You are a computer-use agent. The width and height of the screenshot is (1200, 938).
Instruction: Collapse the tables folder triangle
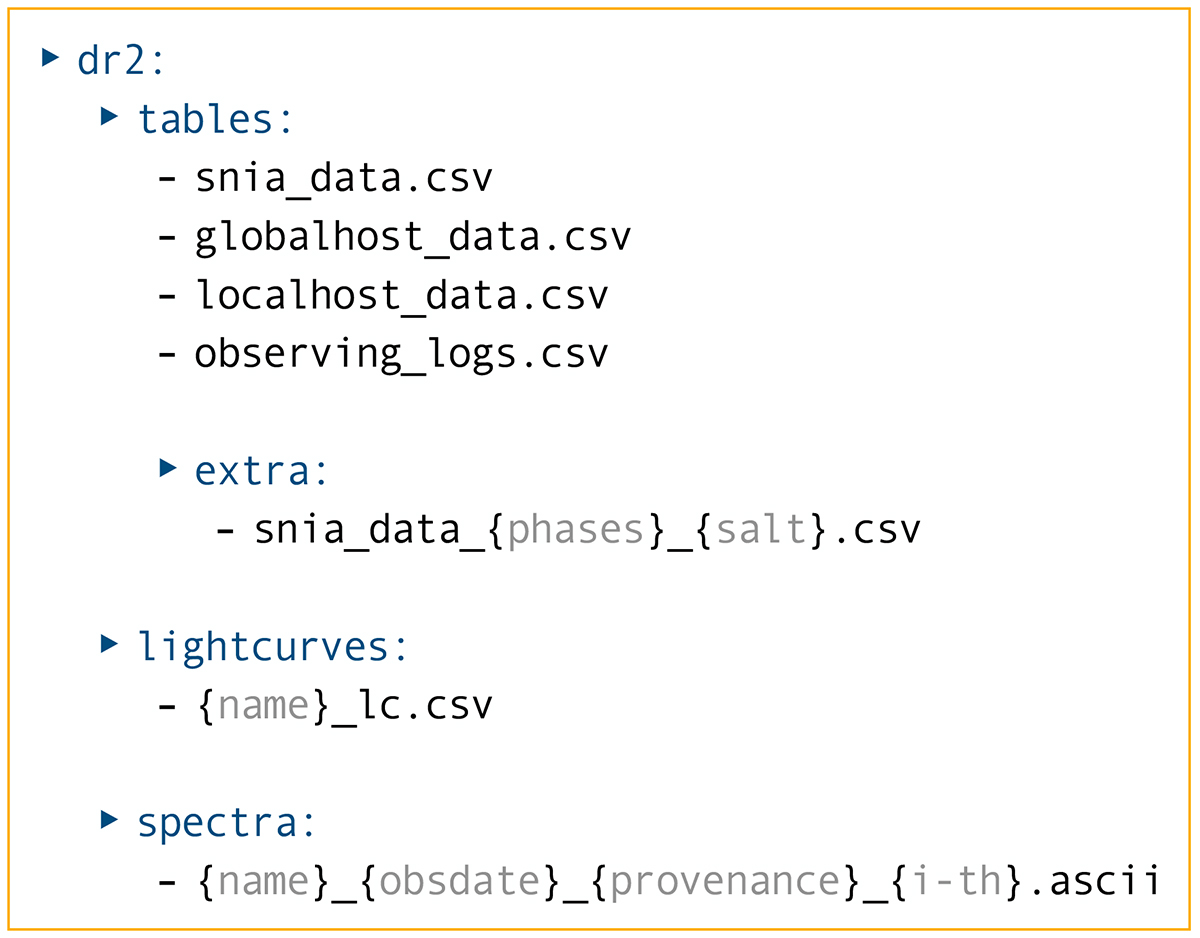pos(109,116)
